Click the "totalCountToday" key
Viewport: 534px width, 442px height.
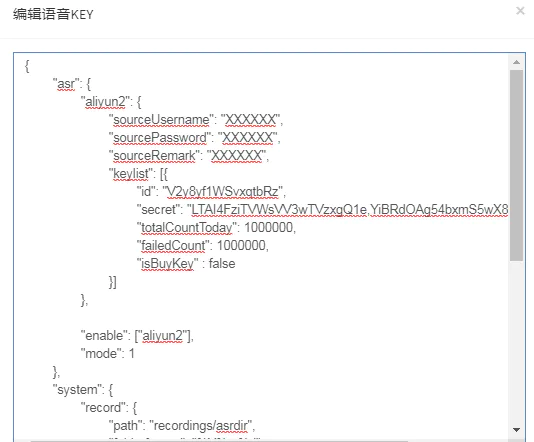point(187,228)
